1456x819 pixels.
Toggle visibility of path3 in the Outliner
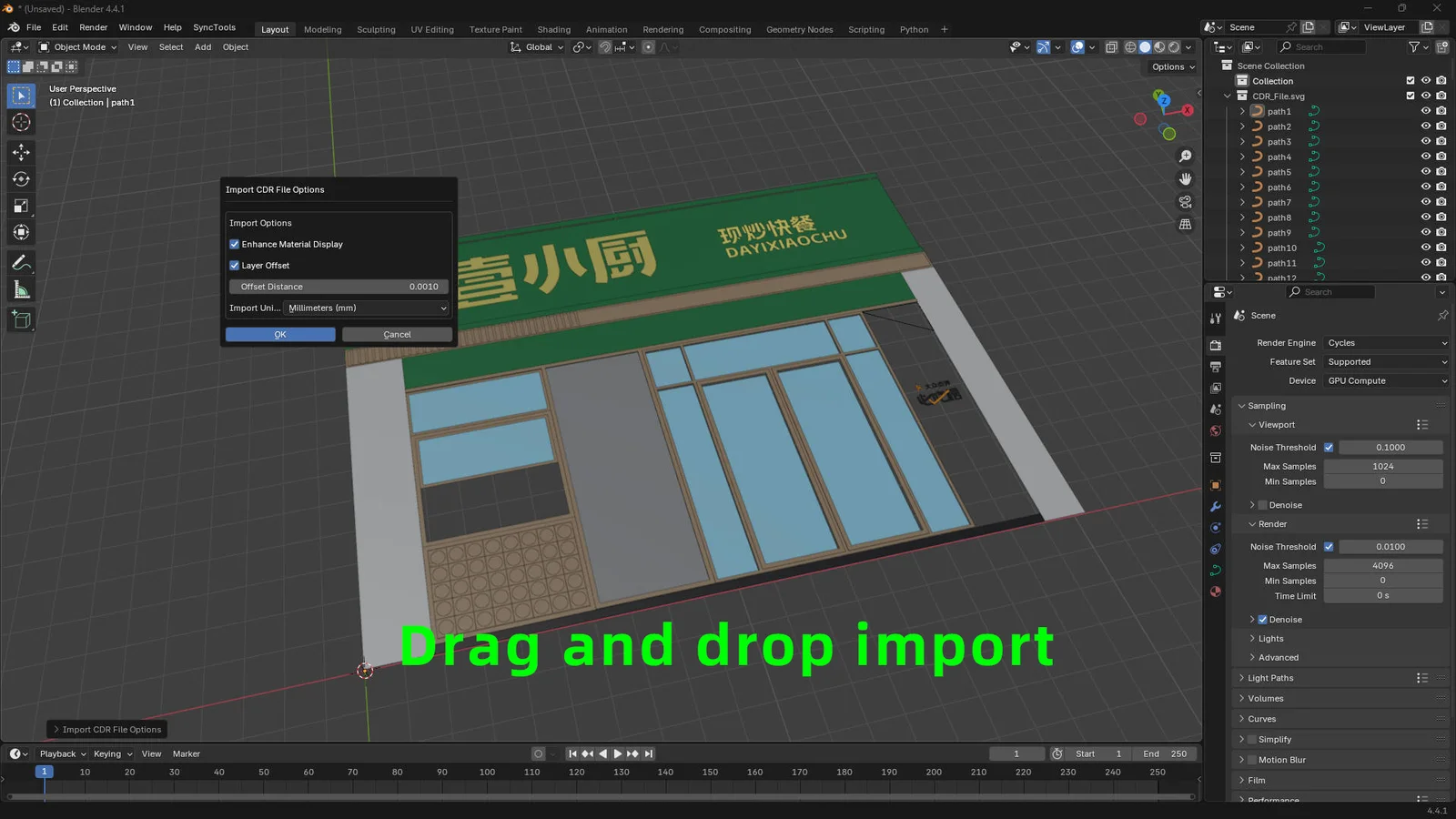pyautogui.click(x=1426, y=141)
